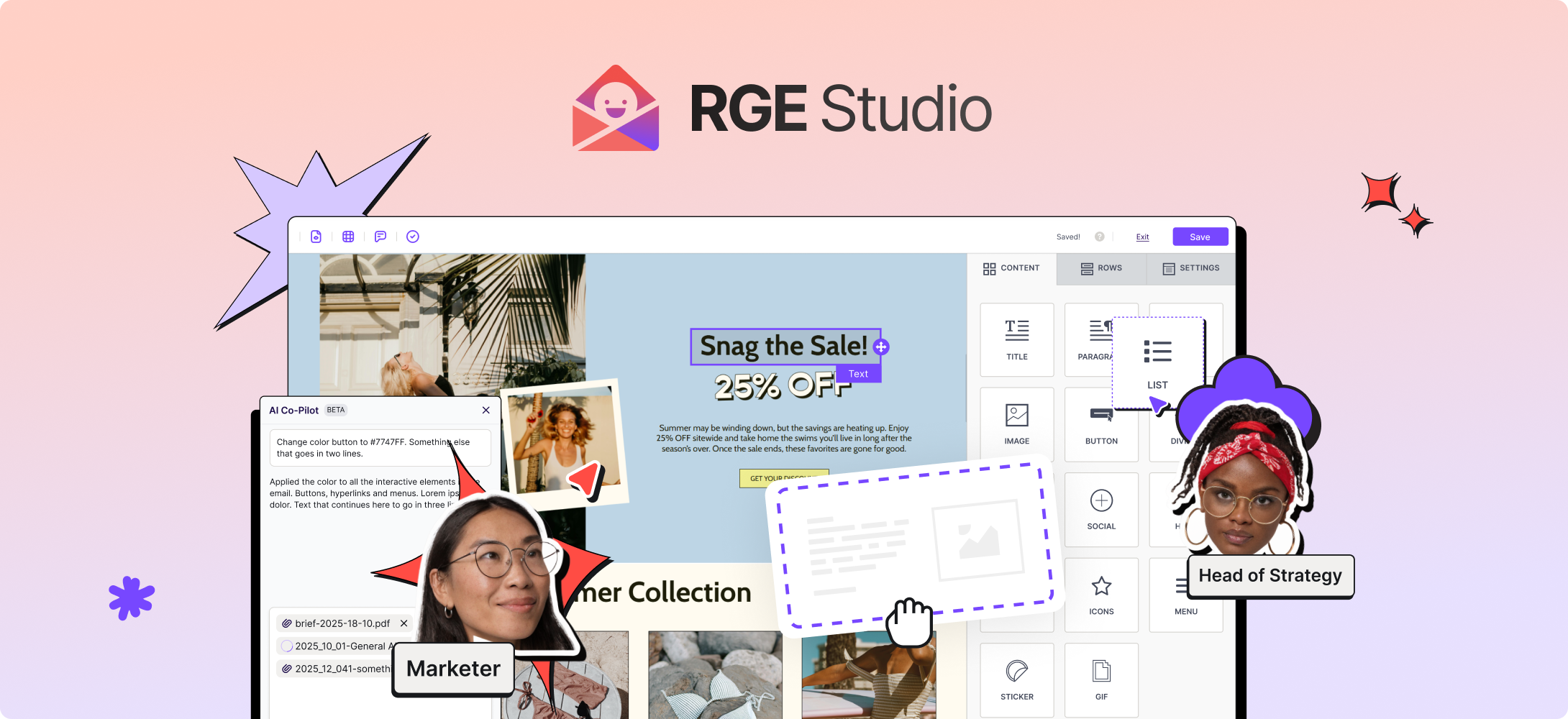Screen dimensions: 1568x719
Task: Click the purple Save button
Action: [1200, 237]
